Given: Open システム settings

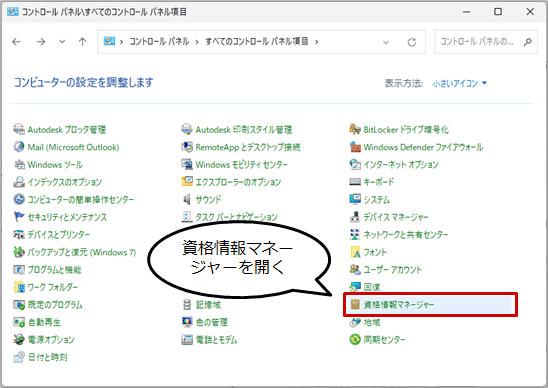Looking at the screenshot, I should tap(370, 199).
